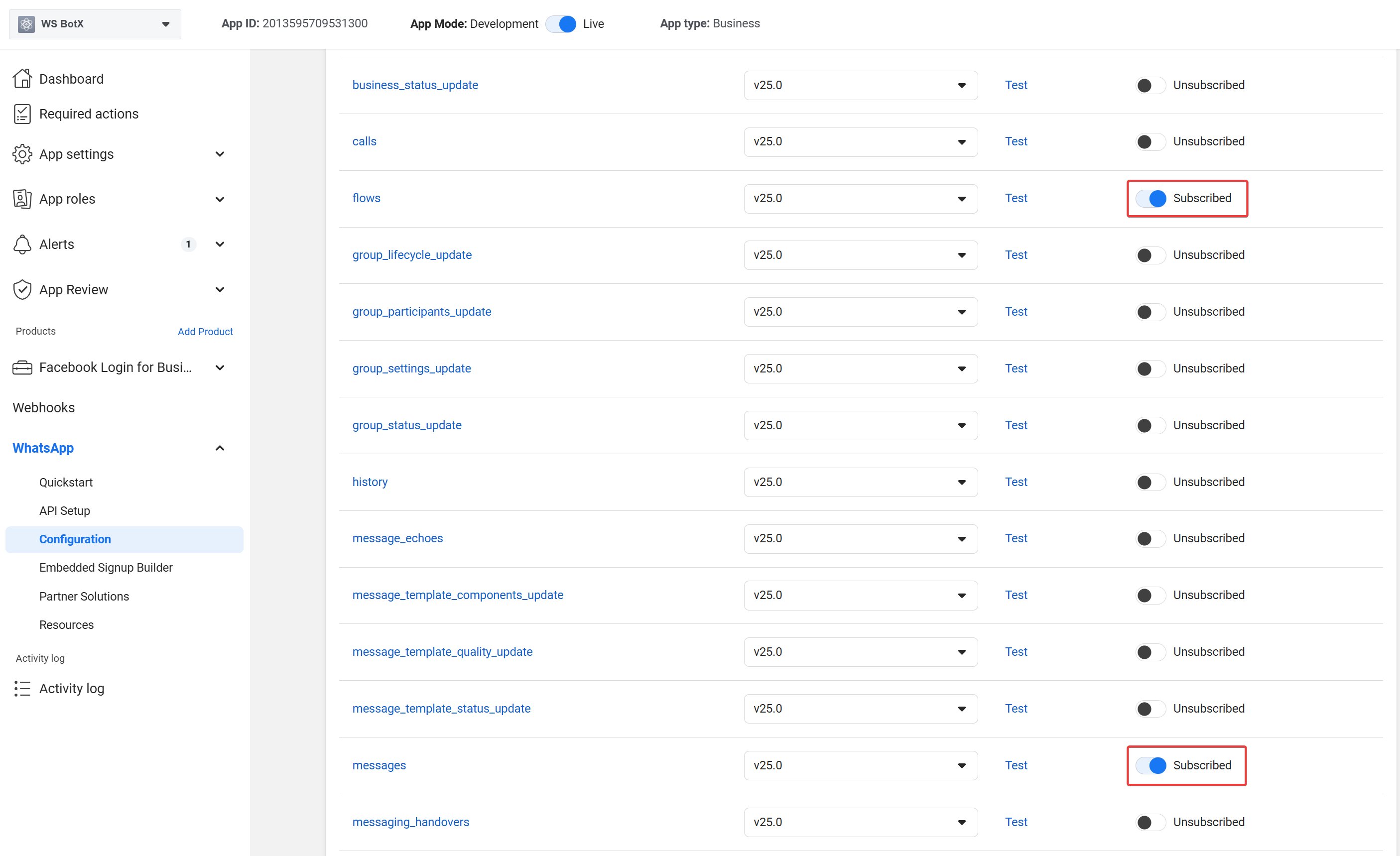Go to API Setup page
Viewport: 1400px width, 856px height.
pos(65,510)
